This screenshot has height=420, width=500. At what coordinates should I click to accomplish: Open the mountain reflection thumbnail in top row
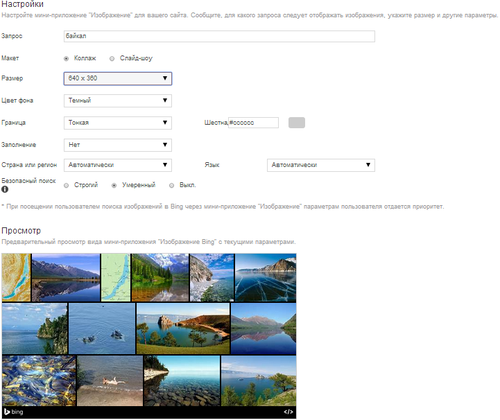tap(66, 278)
